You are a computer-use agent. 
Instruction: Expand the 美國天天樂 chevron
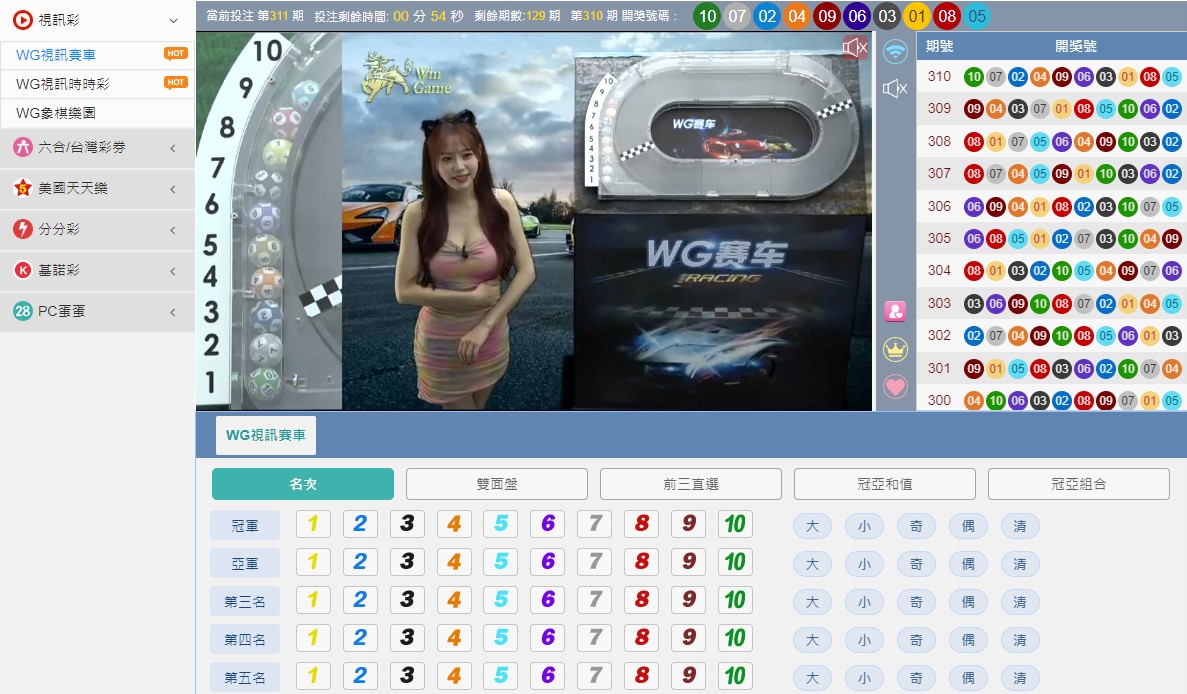click(173, 188)
